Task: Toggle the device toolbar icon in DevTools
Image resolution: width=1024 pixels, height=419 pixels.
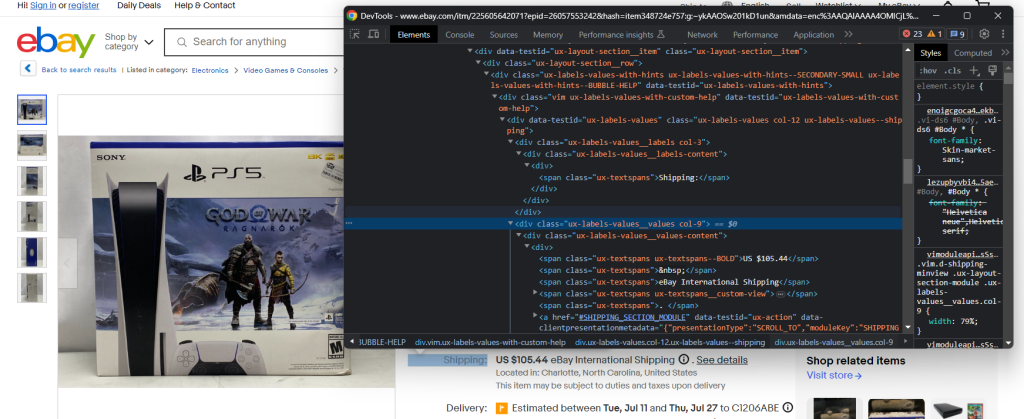Action: pyautogui.click(x=373, y=35)
